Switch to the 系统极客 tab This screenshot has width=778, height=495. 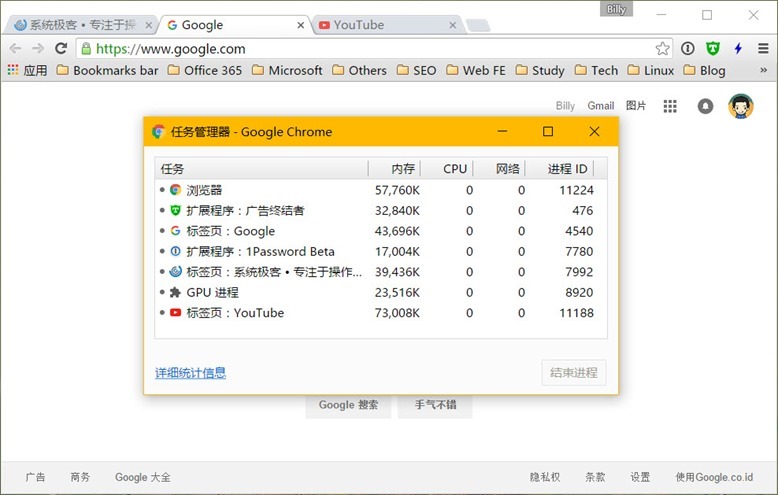80,25
